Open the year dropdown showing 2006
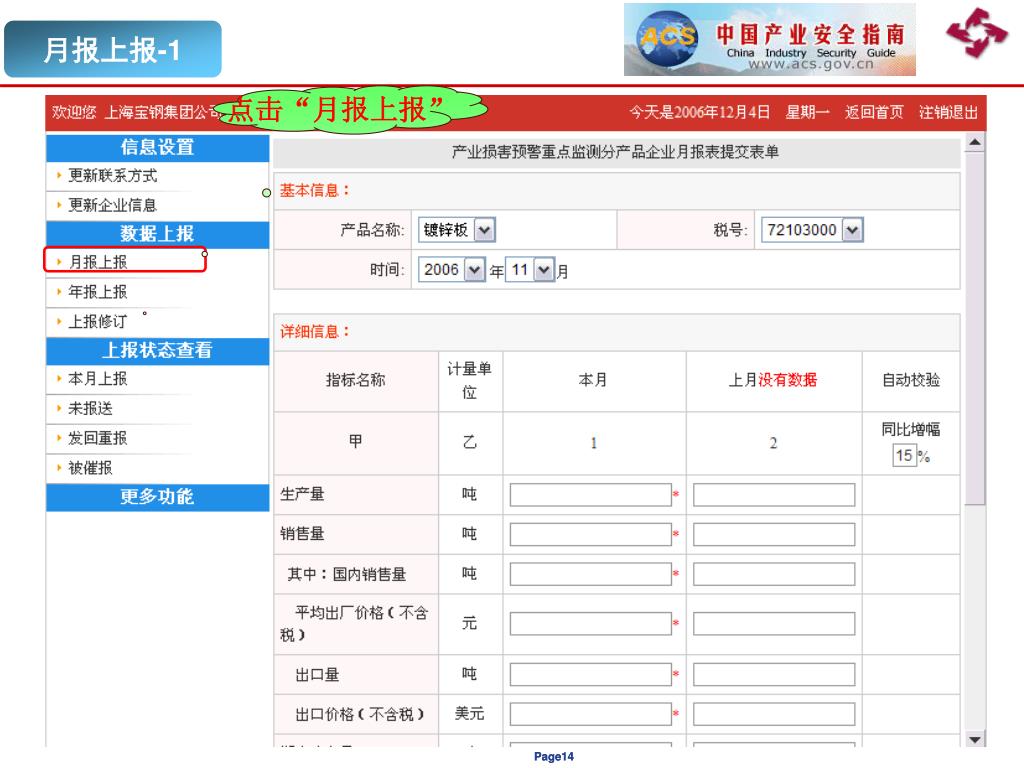 click(451, 270)
